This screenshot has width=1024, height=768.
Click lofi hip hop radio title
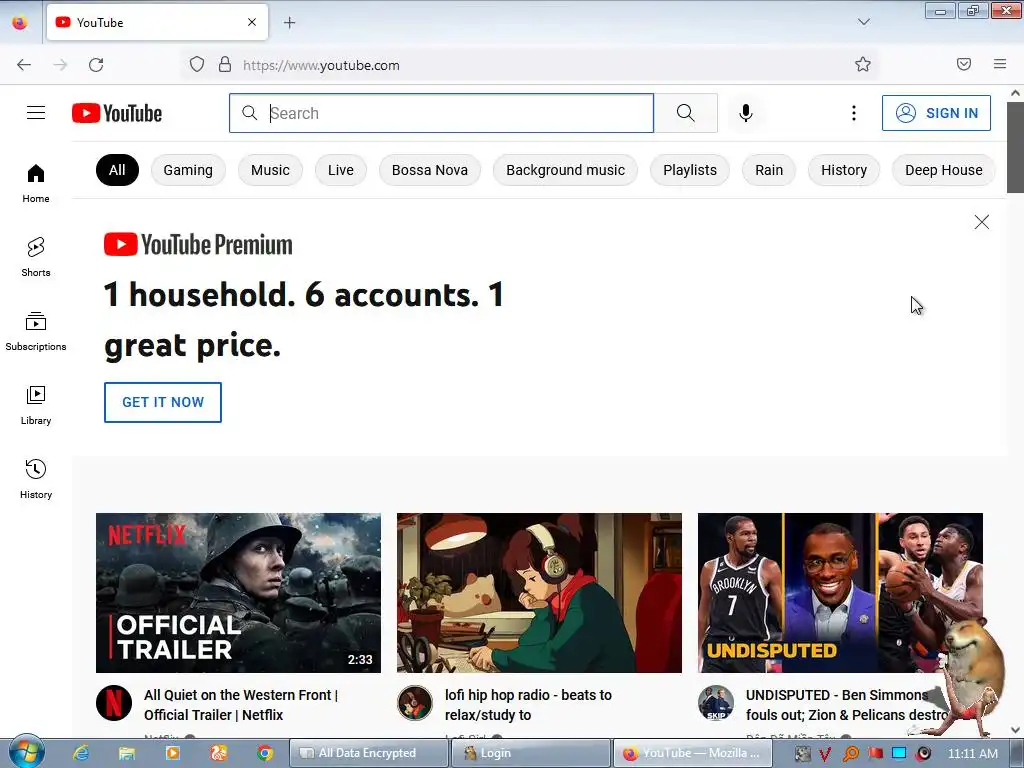tap(528, 705)
